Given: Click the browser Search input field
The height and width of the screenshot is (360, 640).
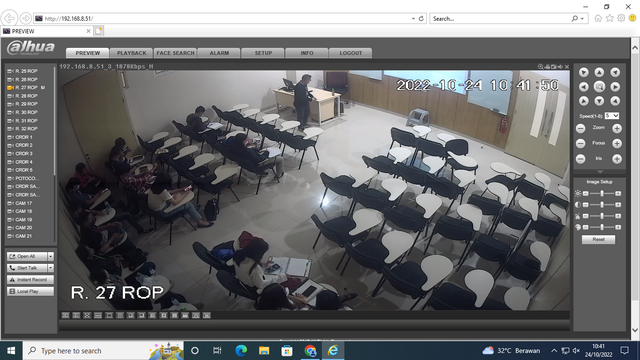Looking at the screenshot, I should (500, 18).
